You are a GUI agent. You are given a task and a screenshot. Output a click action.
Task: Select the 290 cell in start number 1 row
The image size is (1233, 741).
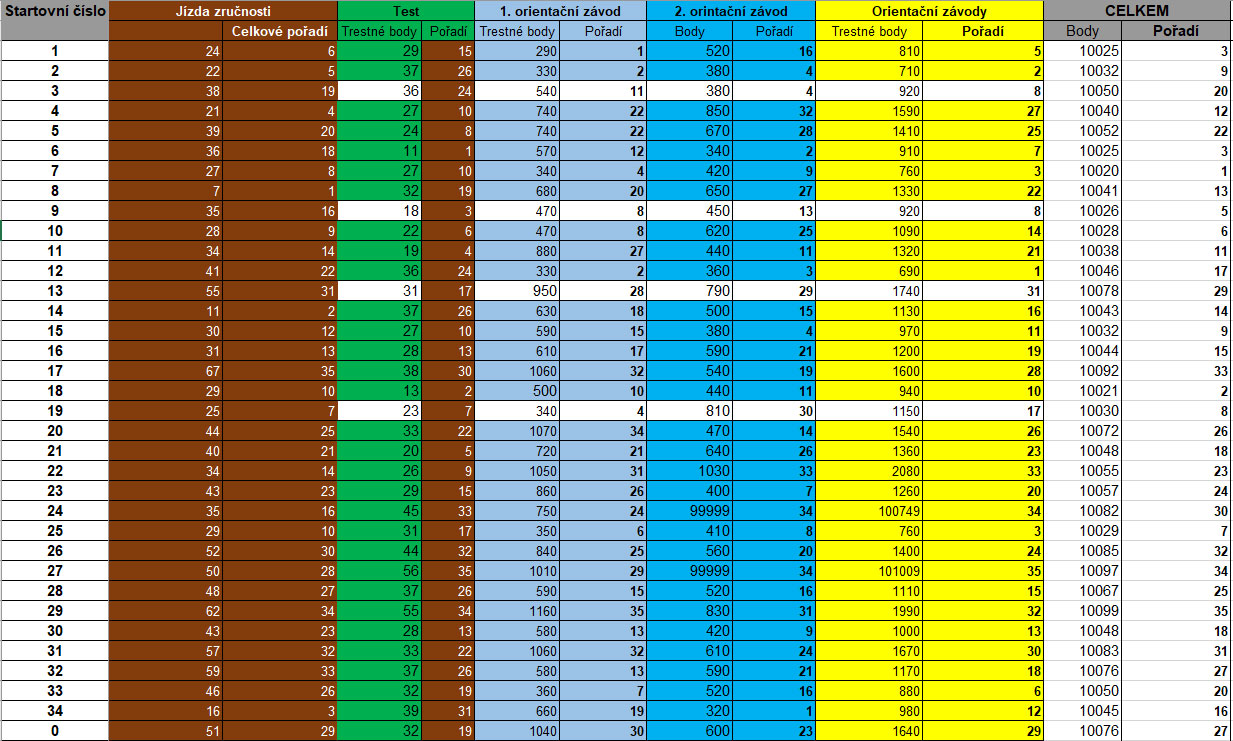516,50
